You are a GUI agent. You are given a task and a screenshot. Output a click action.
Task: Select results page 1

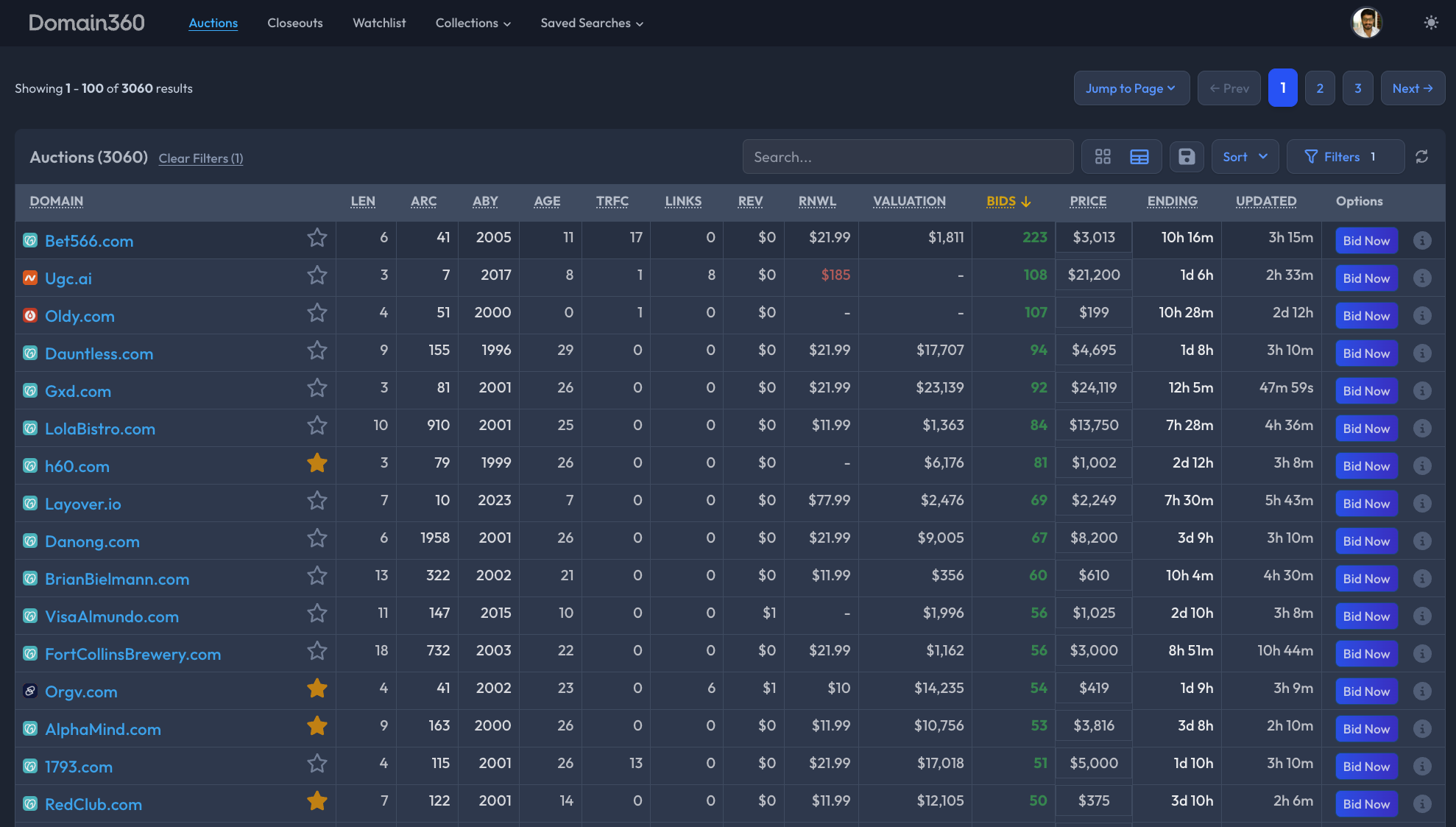click(x=1282, y=88)
